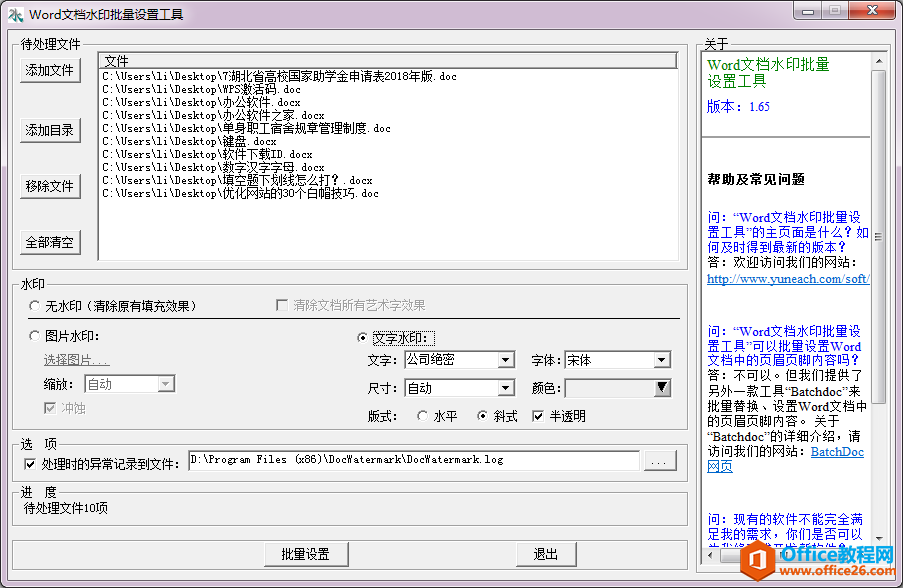Open the 颜色 color picker dropdown

(662, 388)
